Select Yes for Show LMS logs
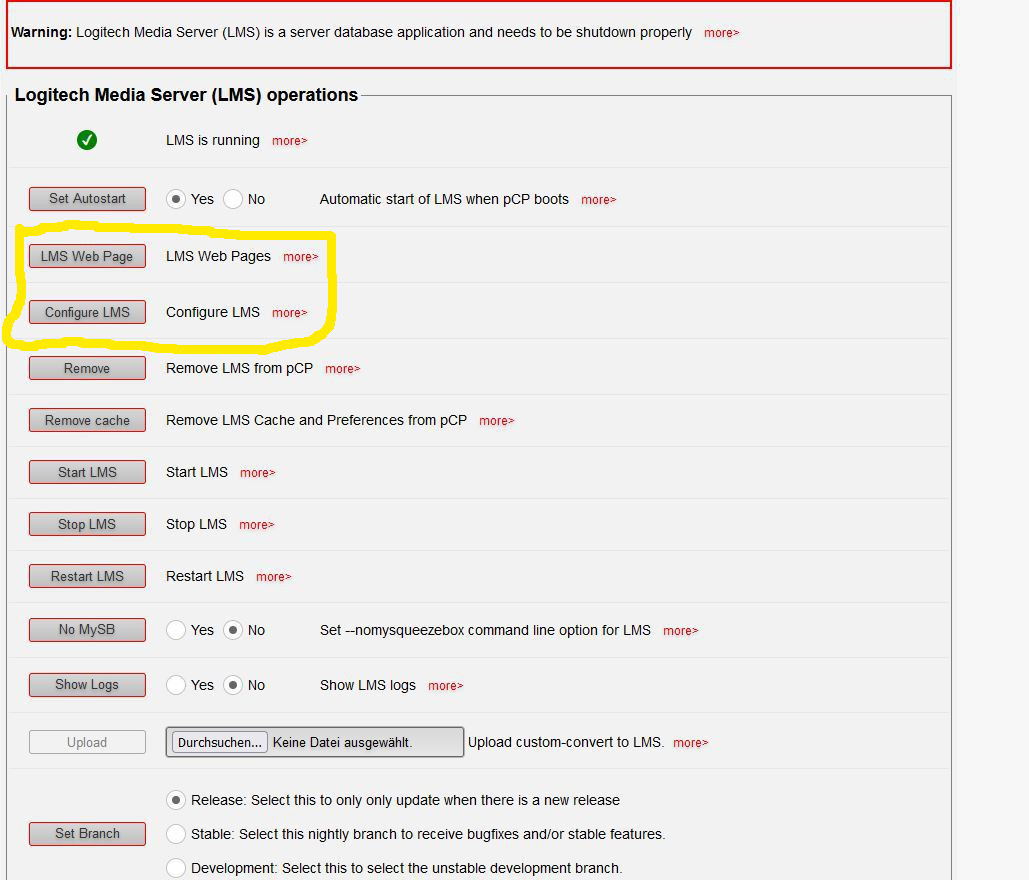The image size is (1029, 880). tap(176, 685)
